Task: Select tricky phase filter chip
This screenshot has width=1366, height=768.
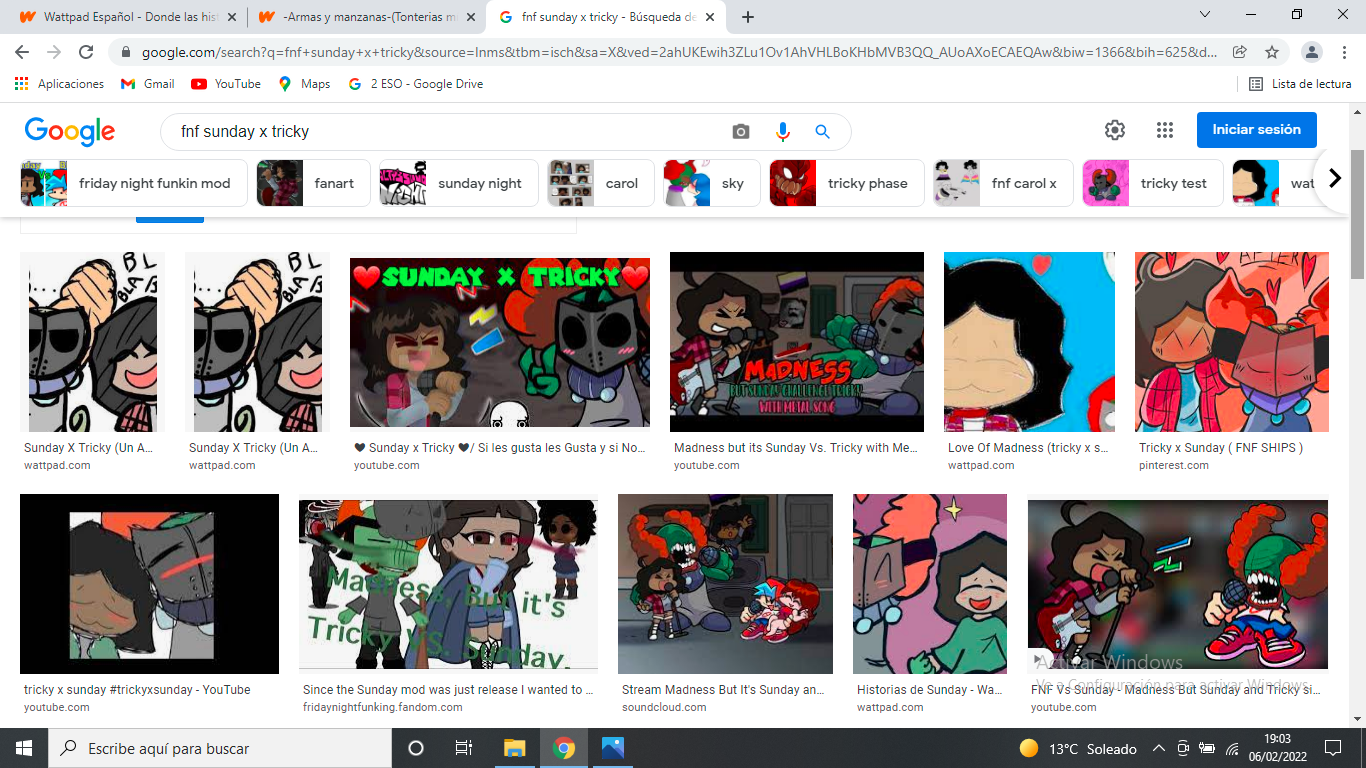Action: 847,183
